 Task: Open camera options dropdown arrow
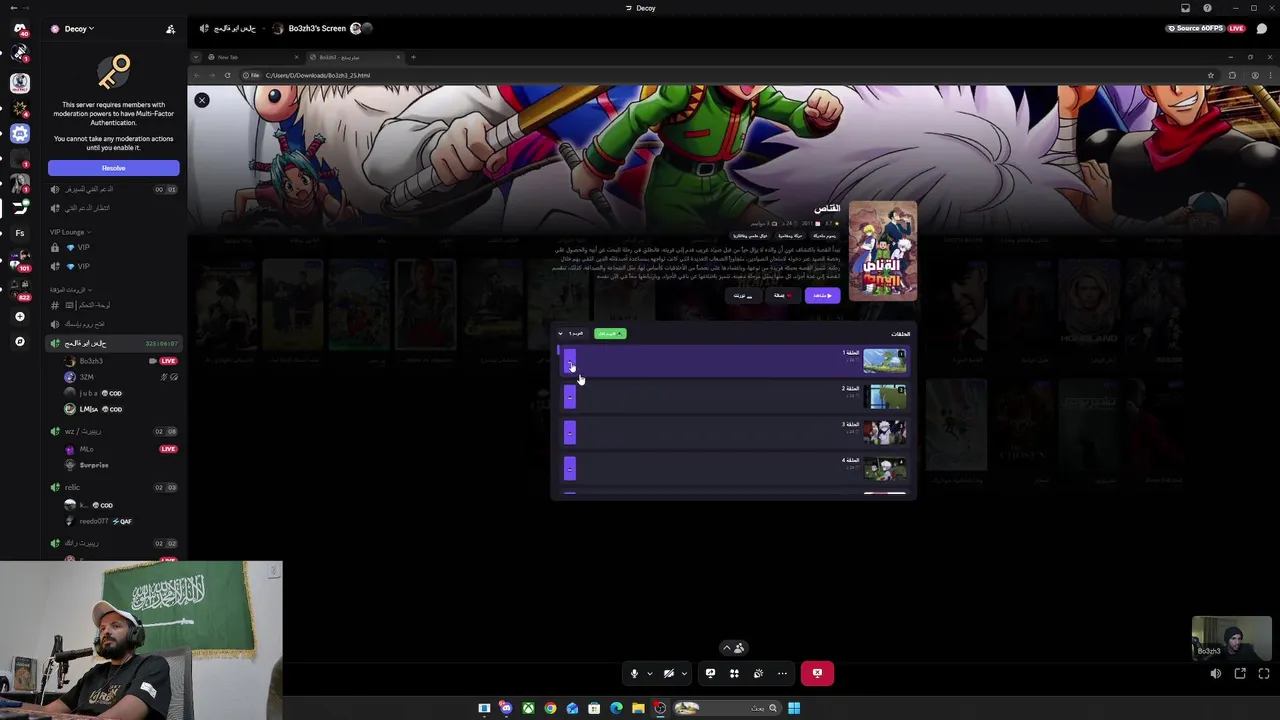coord(684,673)
